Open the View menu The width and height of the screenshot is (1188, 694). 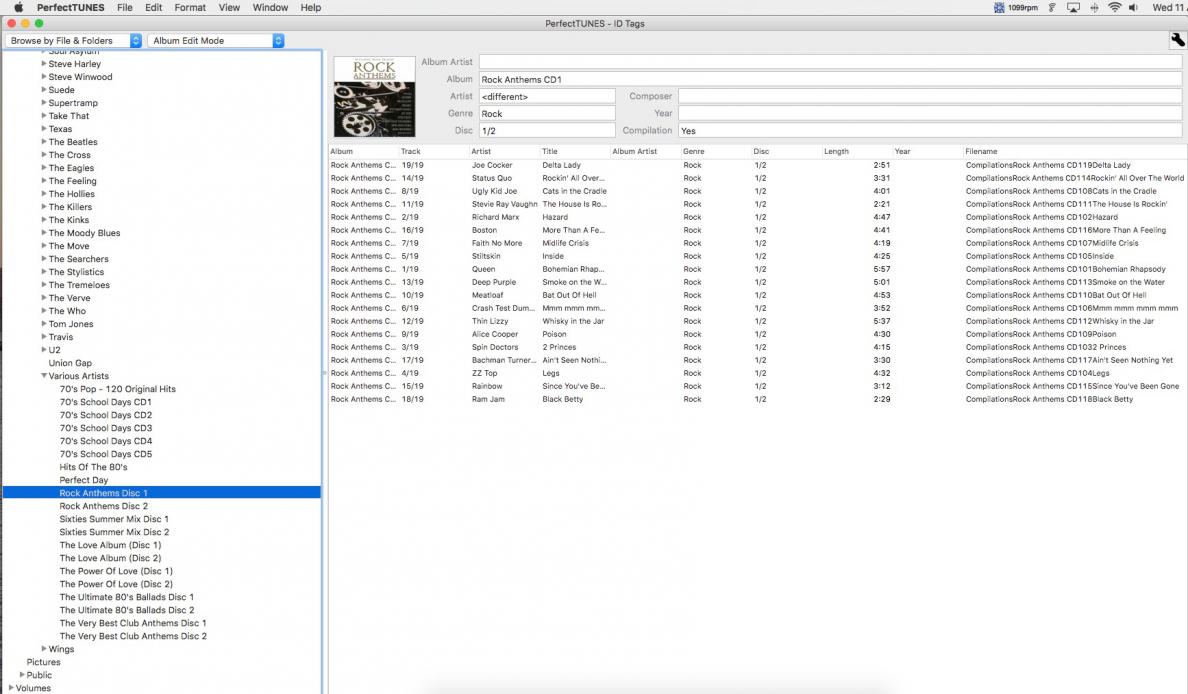click(229, 8)
